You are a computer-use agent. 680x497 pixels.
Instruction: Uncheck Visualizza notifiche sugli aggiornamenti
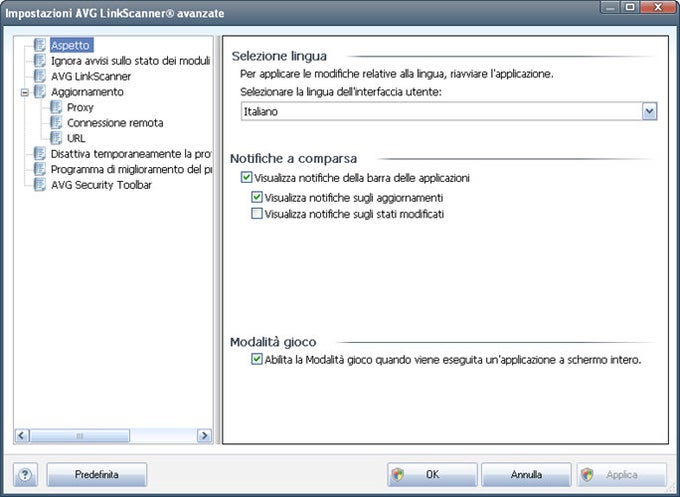[x=257, y=197]
